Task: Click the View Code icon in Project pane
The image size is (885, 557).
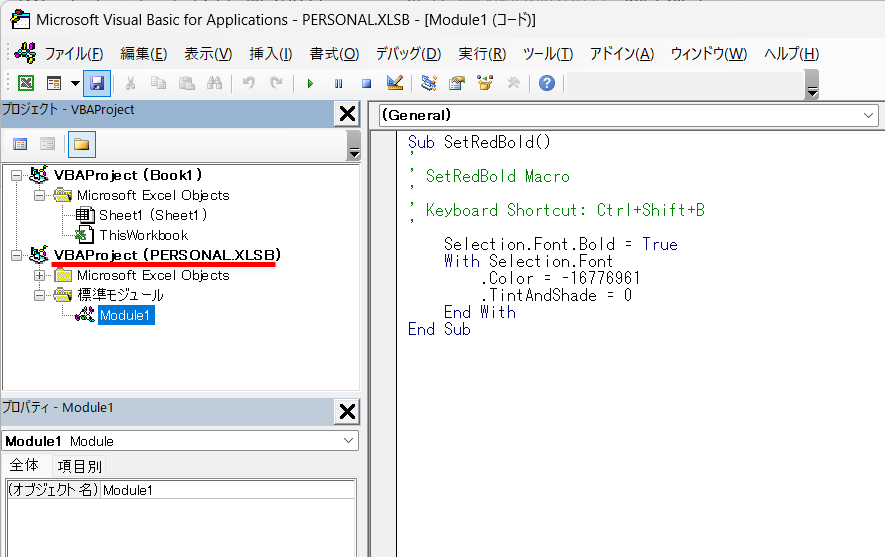Action: click(x=20, y=144)
